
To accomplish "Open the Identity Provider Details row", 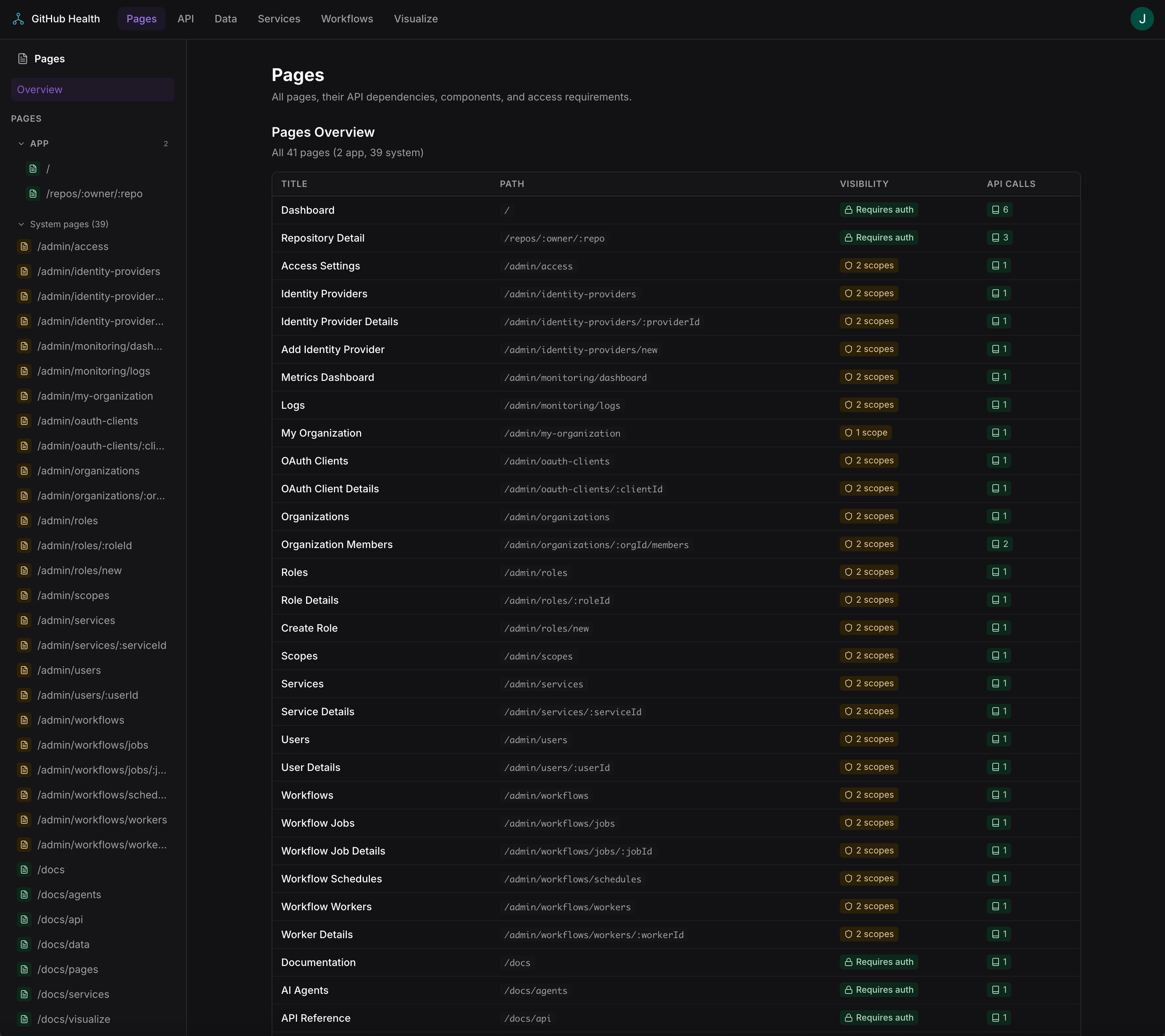I will point(676,322).
